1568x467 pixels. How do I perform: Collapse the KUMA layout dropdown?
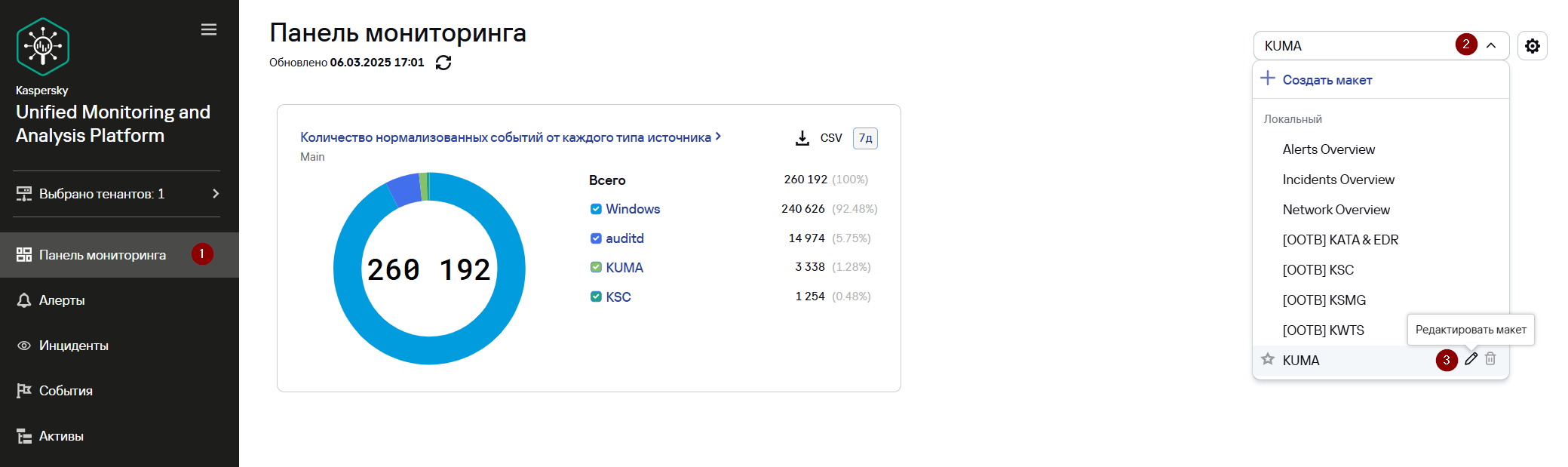coord(1491,45)
